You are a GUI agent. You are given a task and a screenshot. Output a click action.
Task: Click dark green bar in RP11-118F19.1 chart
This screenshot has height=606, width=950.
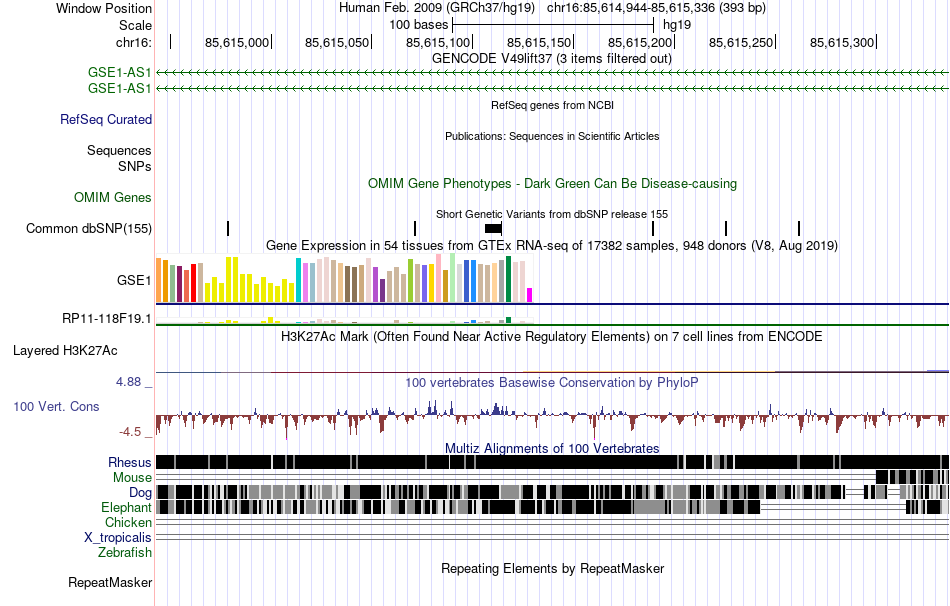(x=508, y=320)
